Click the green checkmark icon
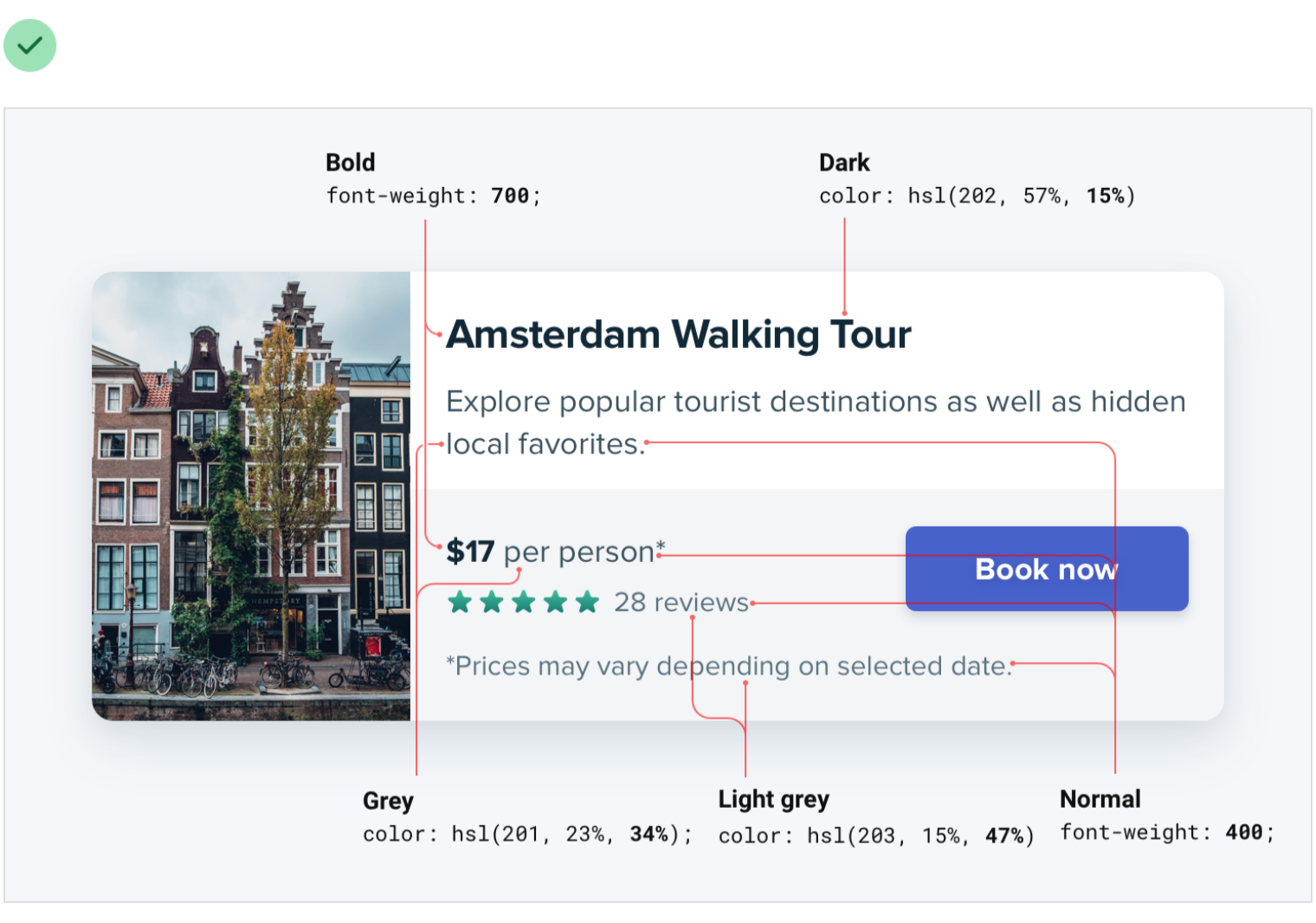The image size is (1316, 923). (30, 45)
